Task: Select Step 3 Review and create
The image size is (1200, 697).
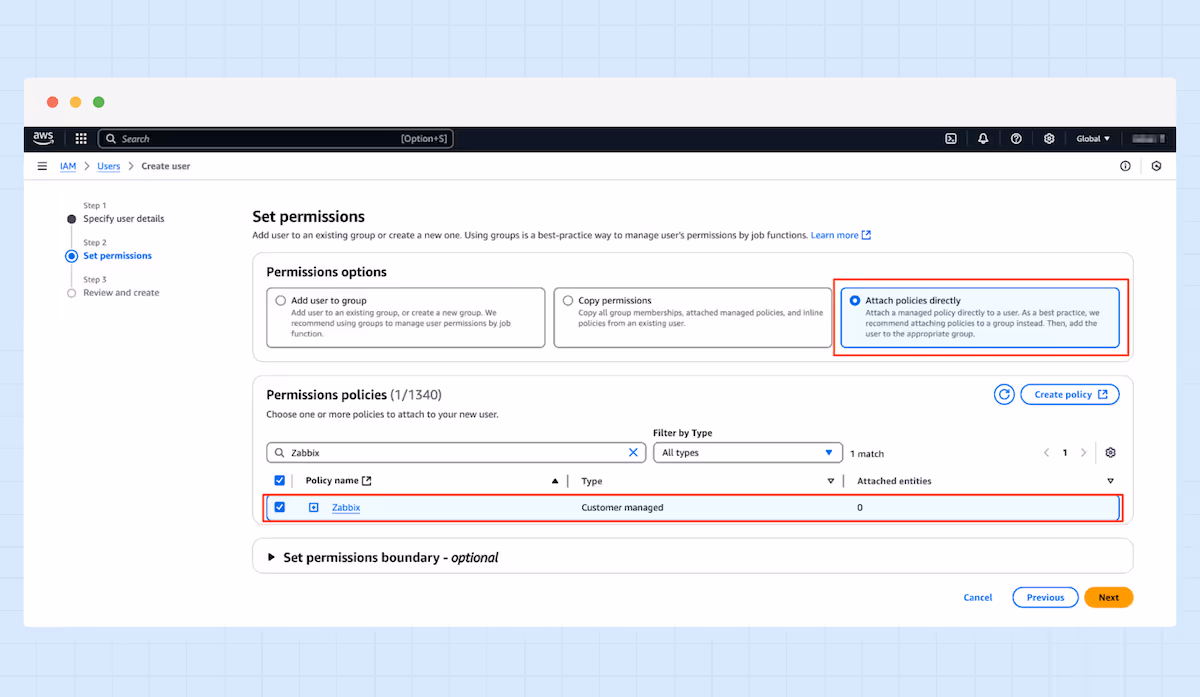Action: 121,293
